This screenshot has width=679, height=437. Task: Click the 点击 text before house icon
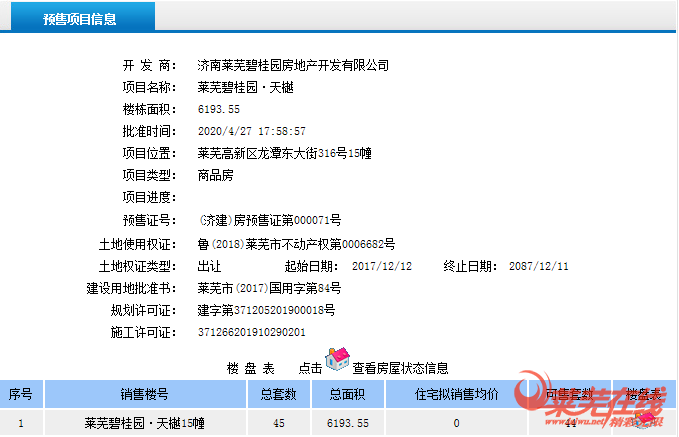pos(310,368)
